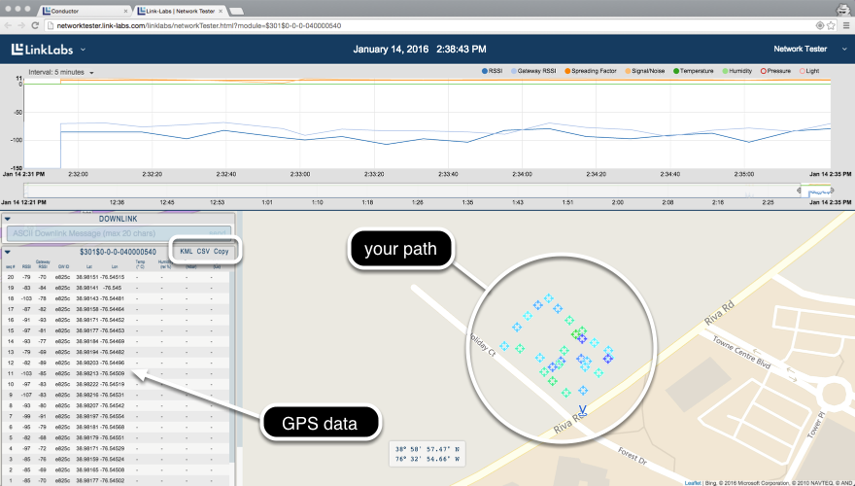Click the ASCII Downlink Message input field
Viewport: 855px width, 486px height.
[110, 233]
